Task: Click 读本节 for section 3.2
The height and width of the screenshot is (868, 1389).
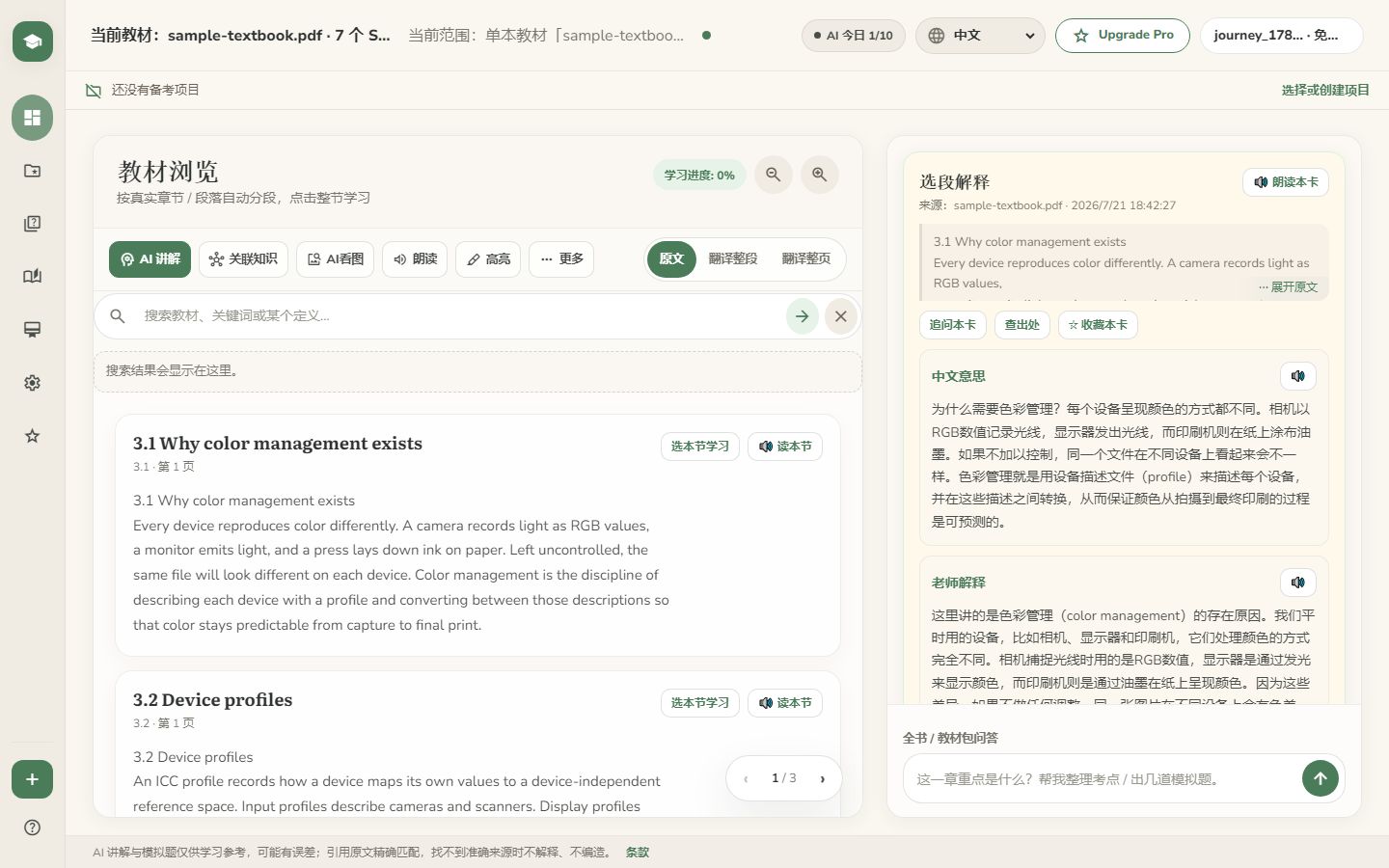Action: click(785, 703)
